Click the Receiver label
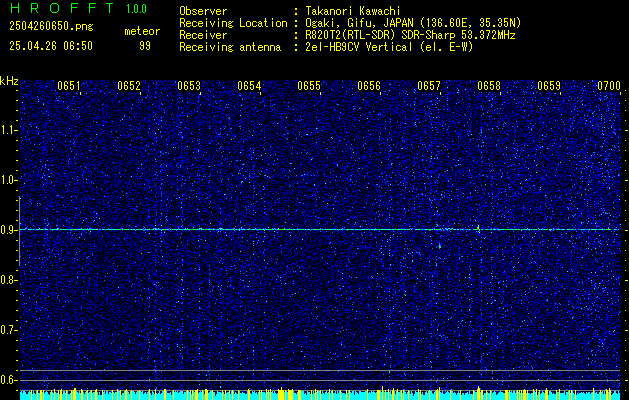This screenshot has height=400, width=629. [203, 35]
